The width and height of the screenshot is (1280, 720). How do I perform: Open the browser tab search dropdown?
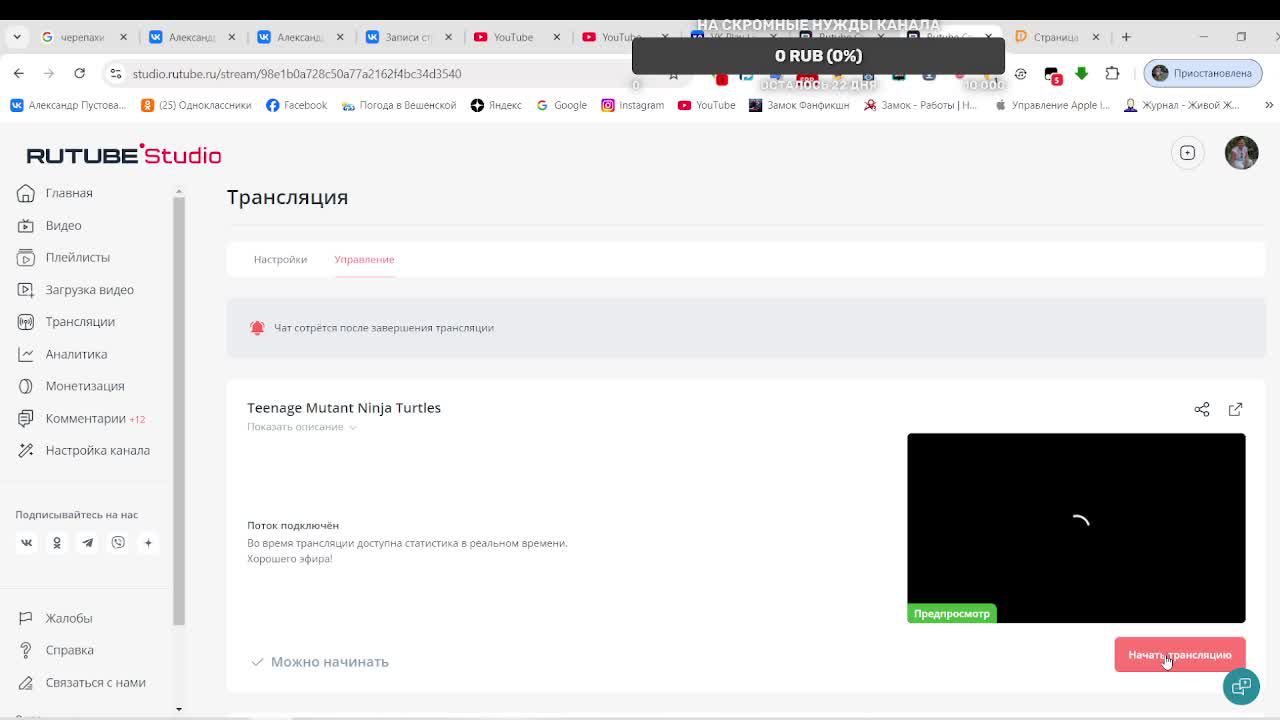click(17, 37)
